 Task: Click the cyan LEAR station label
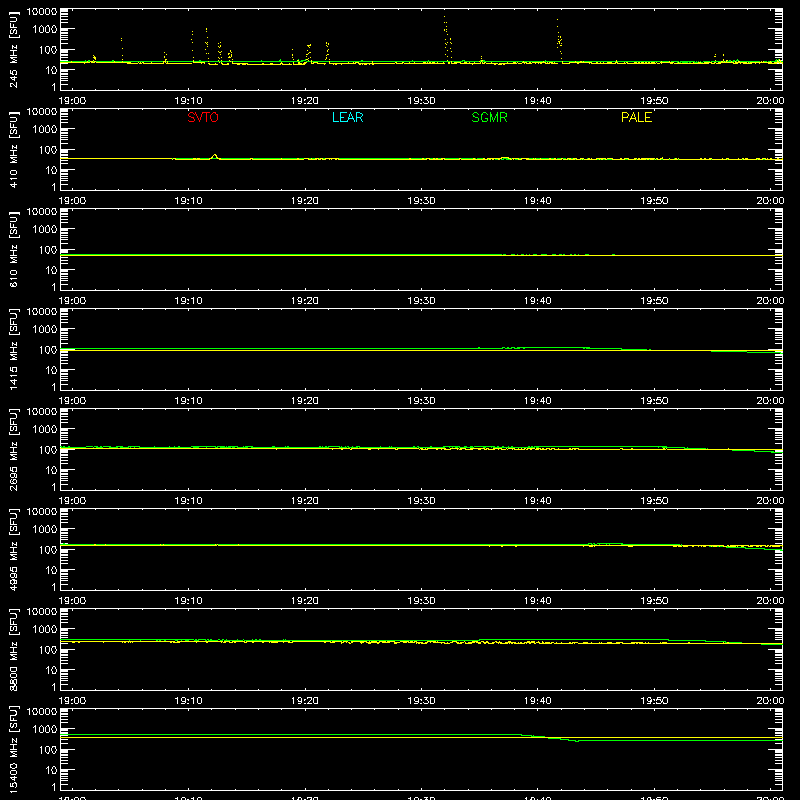[347, 117]
